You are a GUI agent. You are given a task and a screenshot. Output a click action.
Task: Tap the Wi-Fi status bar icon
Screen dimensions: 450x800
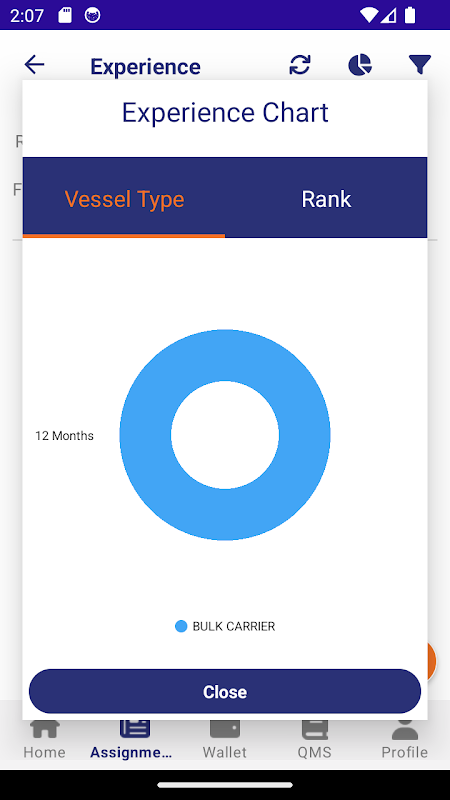[368, 15]
